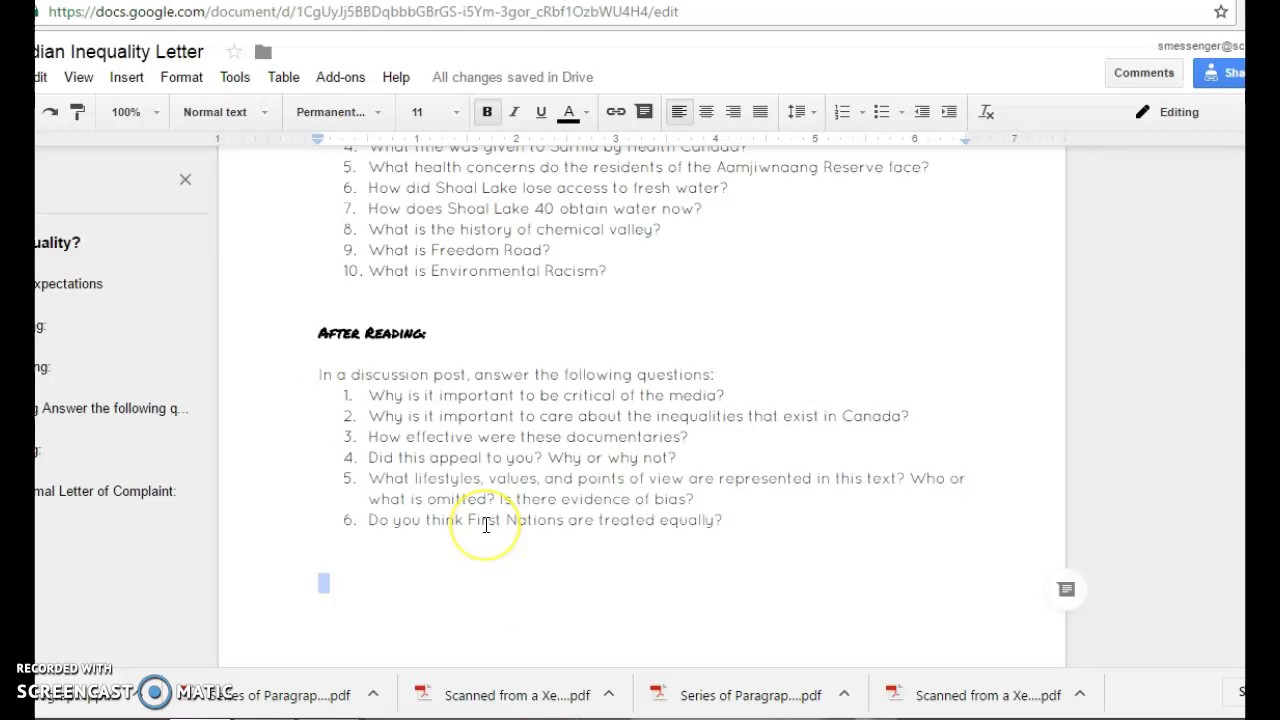Clear formatting with the Tx icon
1280x720 pixels.
click(986, 112)
